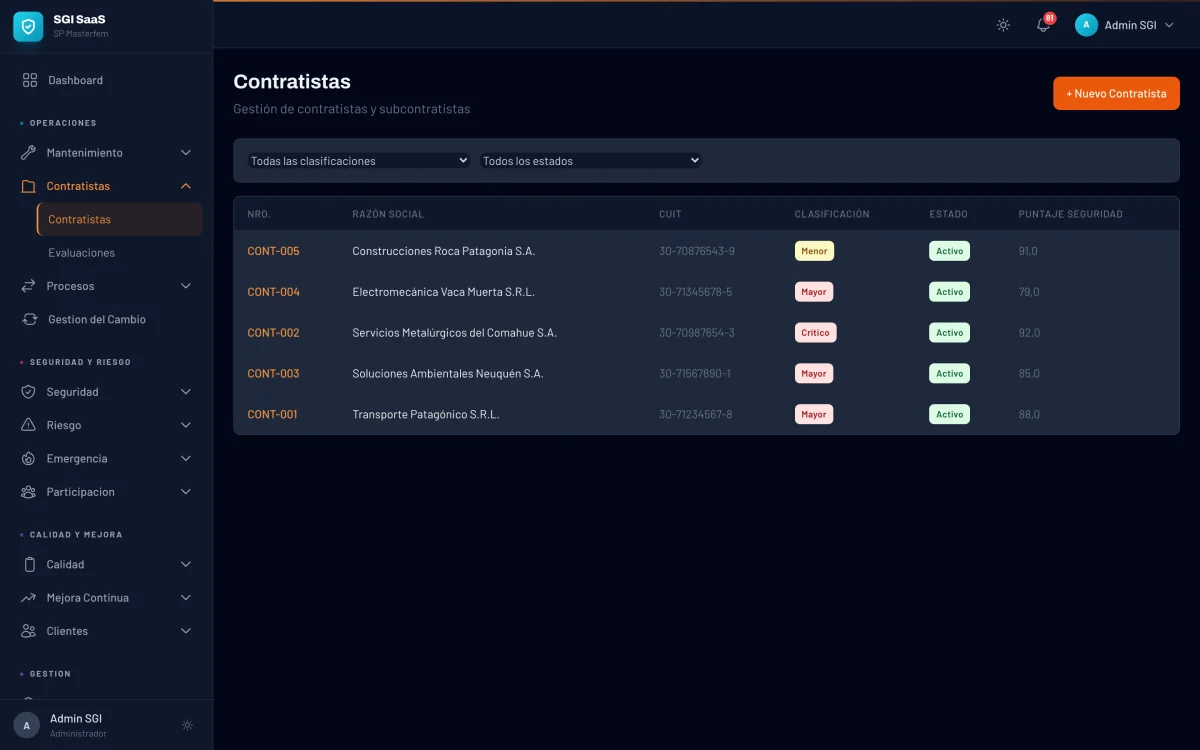This screenshot has width=1200, height=750.
Task: Toggle light theme with top bar sun icon
Action: [x=1003, y=26]
